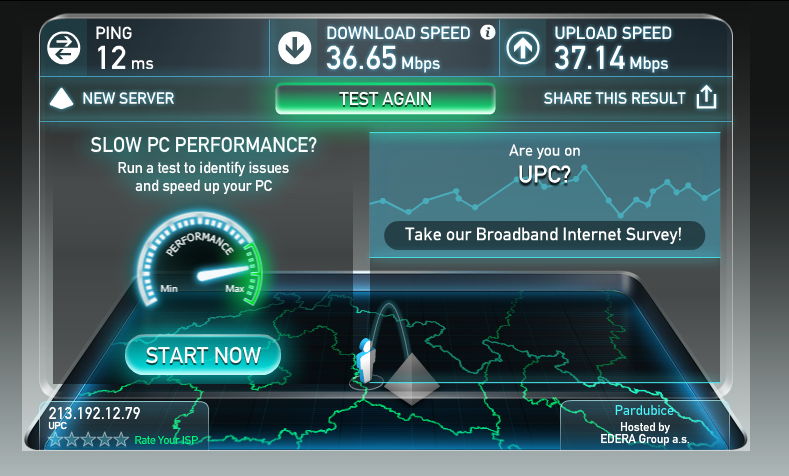
Task: Choose New Server option
Action: tap(128, 98)
